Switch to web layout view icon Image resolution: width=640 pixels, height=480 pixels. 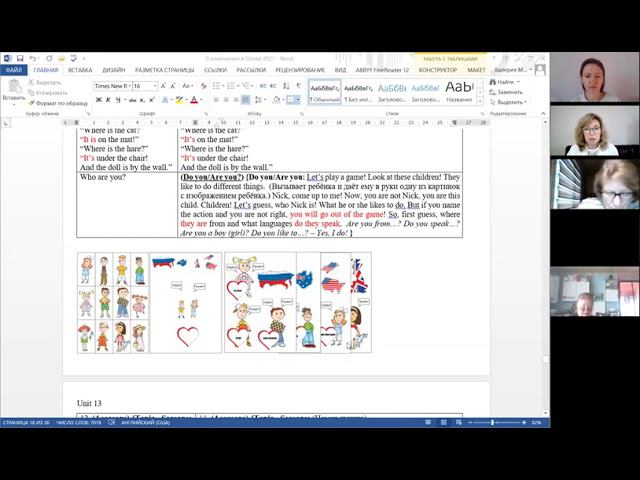(459, 422)
